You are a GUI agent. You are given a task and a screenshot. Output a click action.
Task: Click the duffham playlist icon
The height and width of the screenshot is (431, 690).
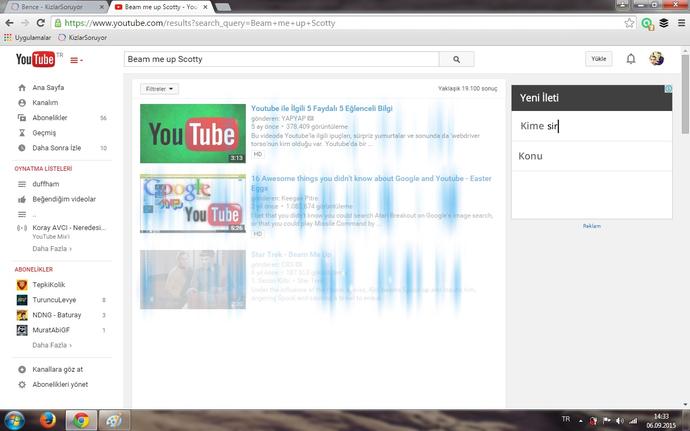22,184
